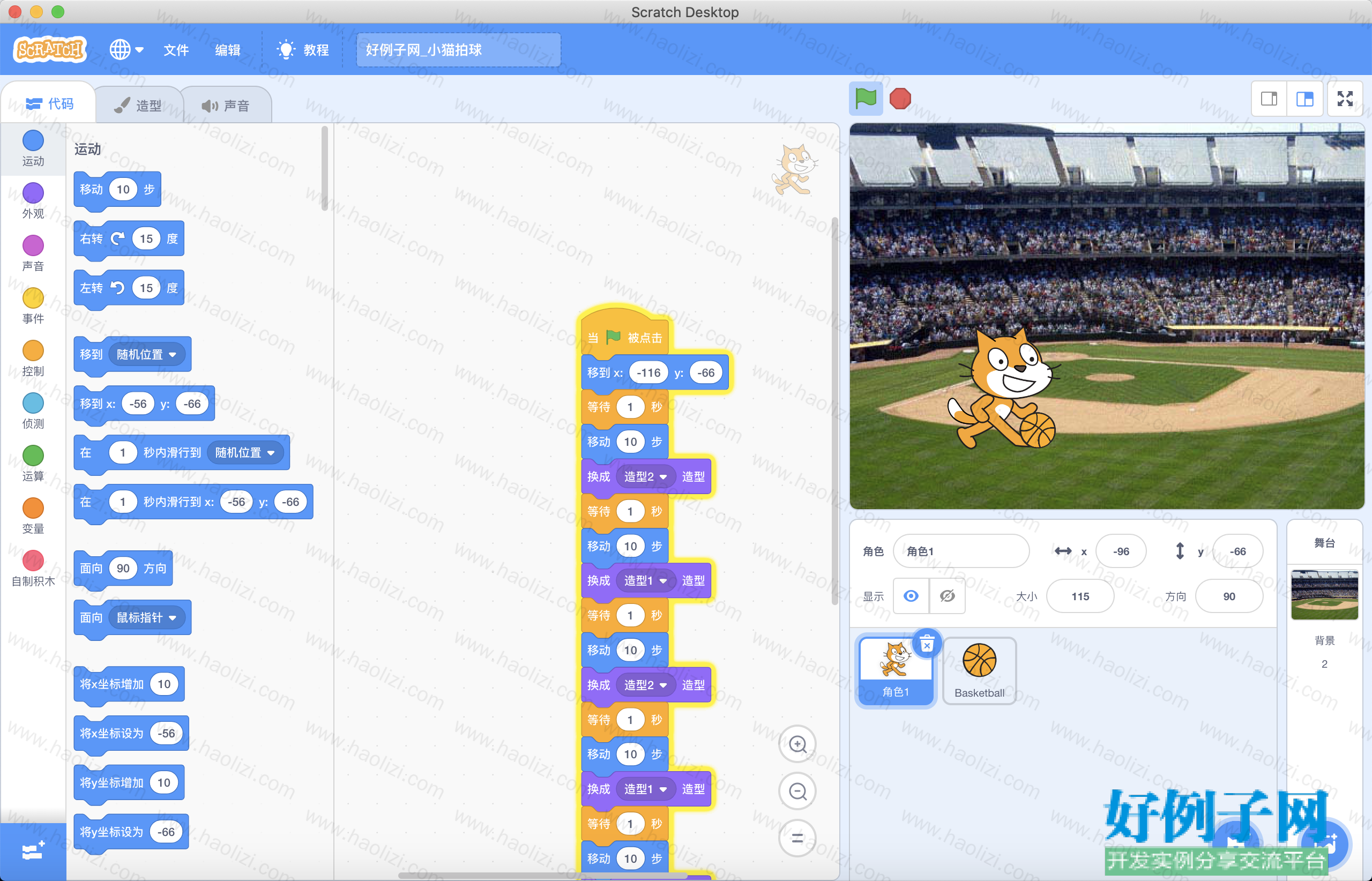Edit the sprite 方向 direction field

(x=1229, y=596)
